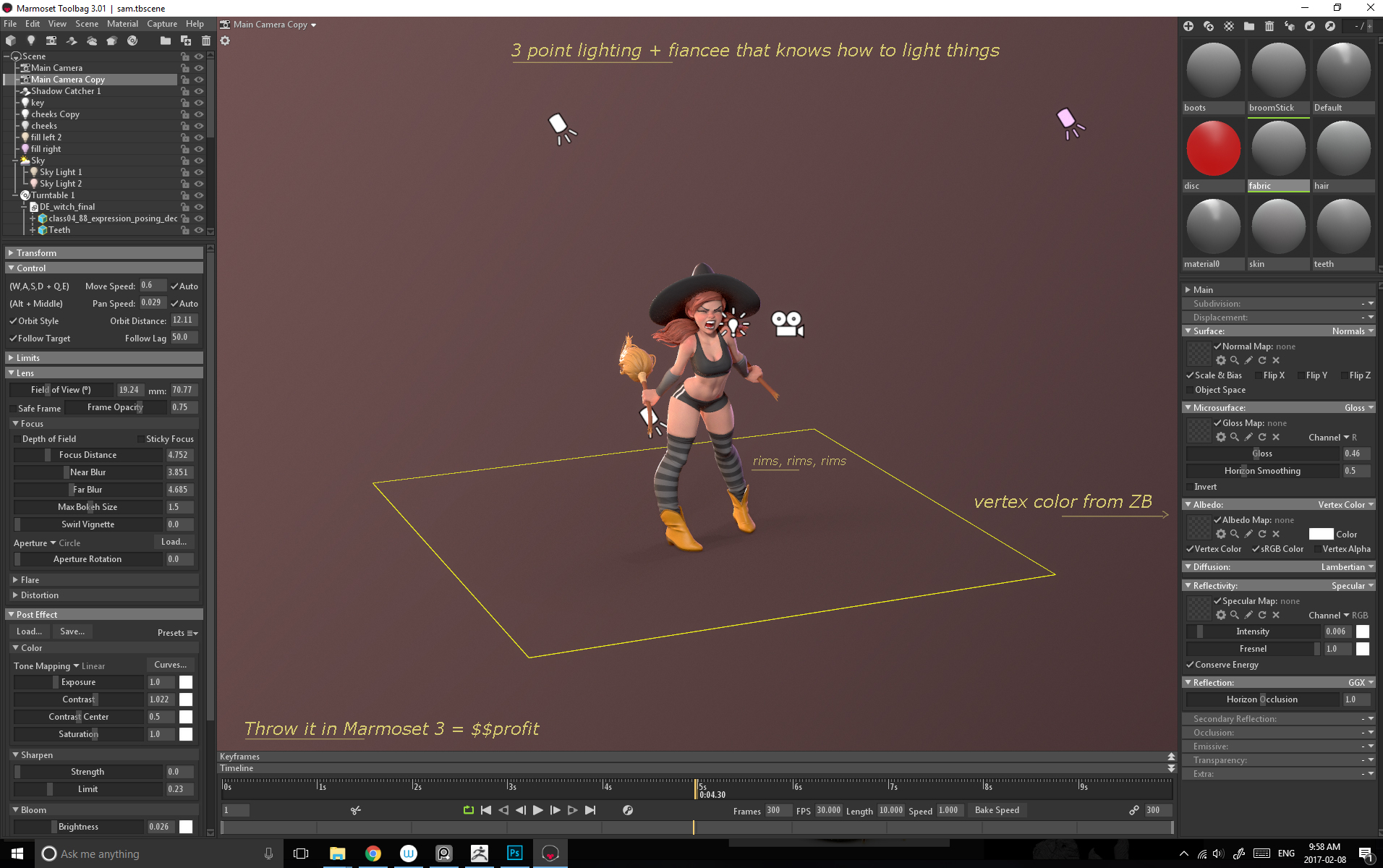This screenshot has height=868, width=1383.
Task: Add a fog object with the cloud icon
Action: click(92, 41)
